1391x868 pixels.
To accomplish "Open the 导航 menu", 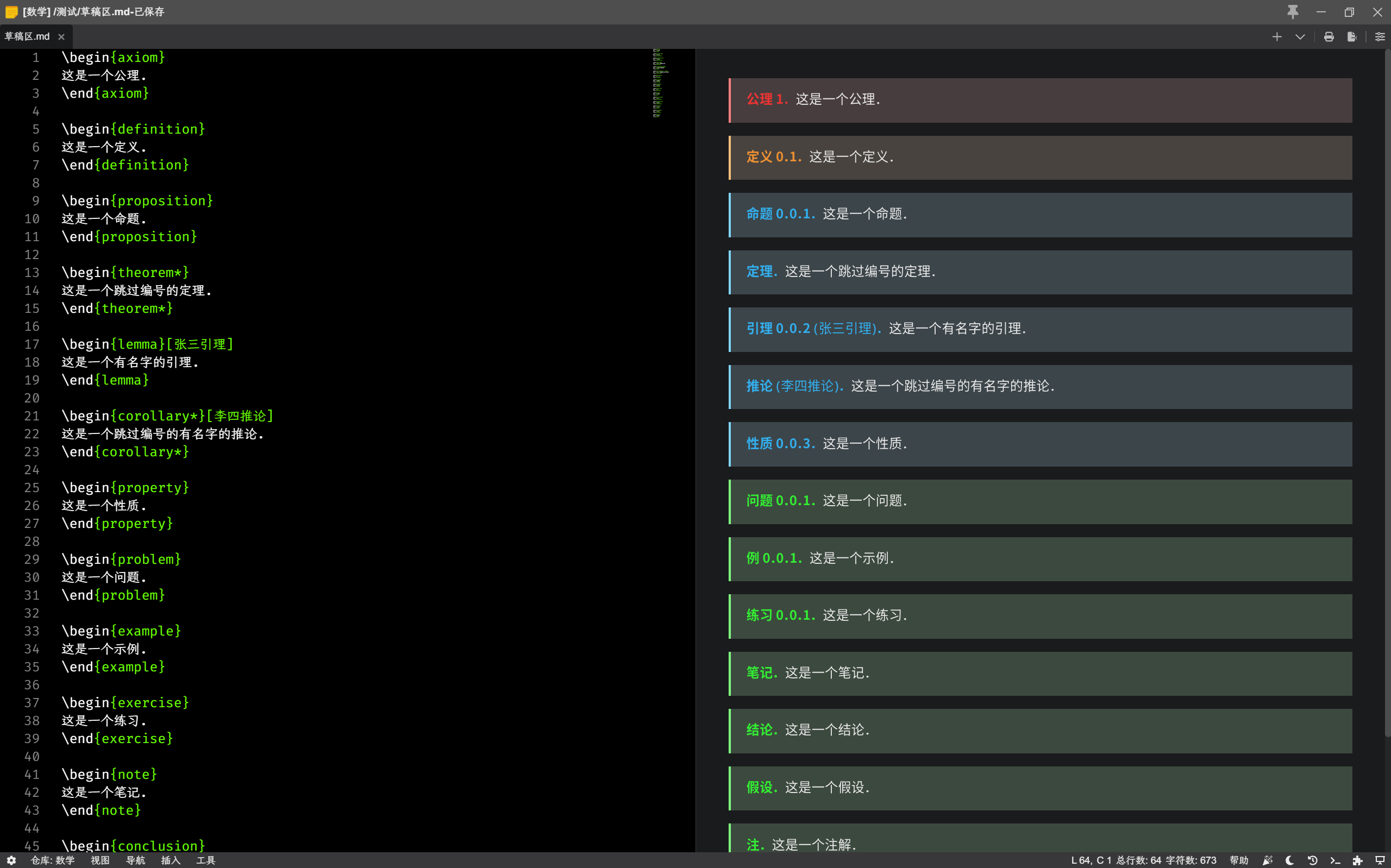I will 135,860.
